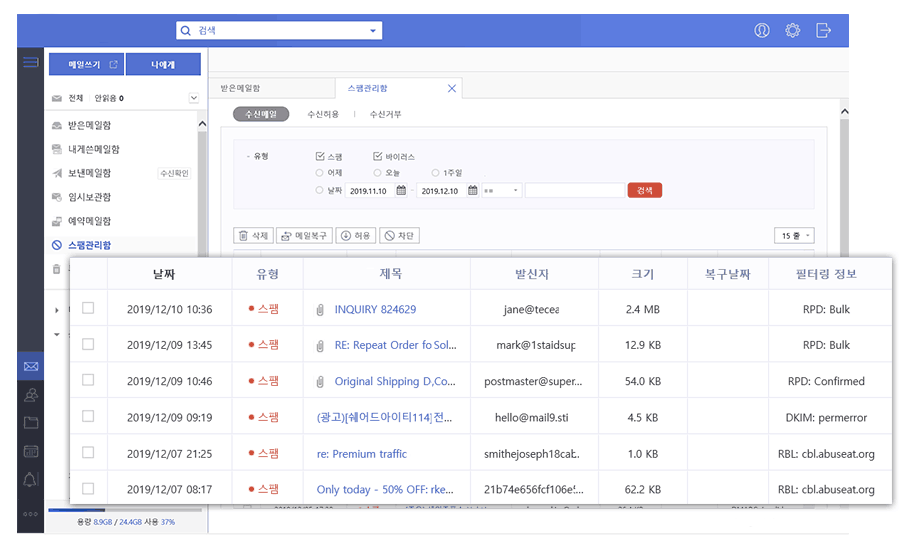900x550 pixels.
Task: Click the 수신확인 button
Action: click(174, 173)
